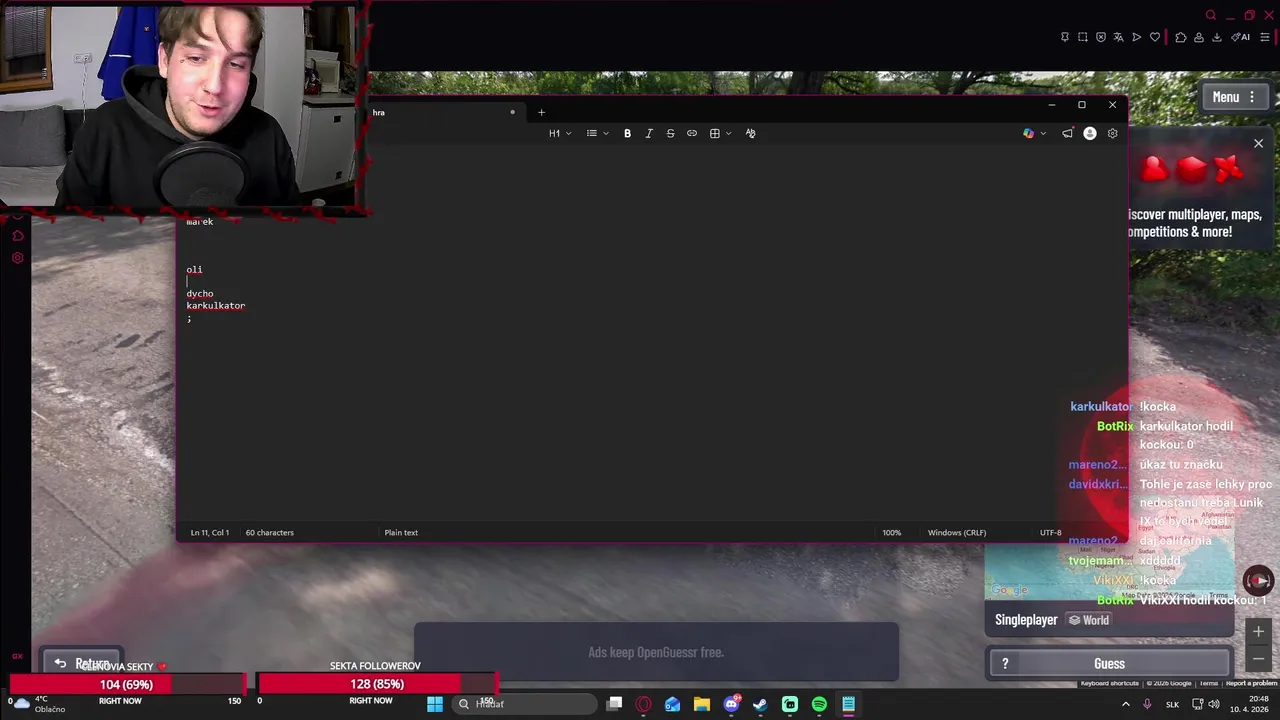This screenshot has height=720, width=1280.
Task: Zoom out the map with minus
Action: 1259,658
